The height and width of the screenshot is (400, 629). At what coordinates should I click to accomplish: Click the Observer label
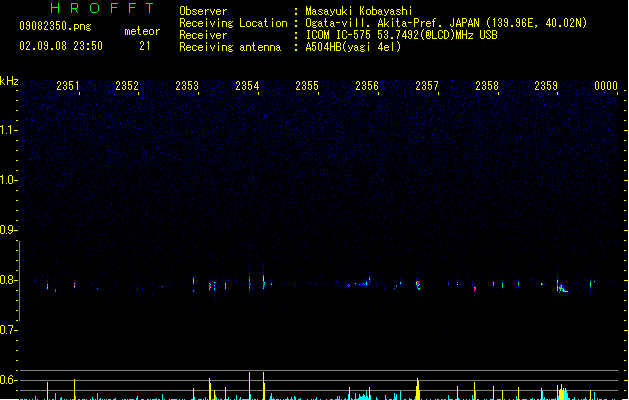click(x=203, y=11)
